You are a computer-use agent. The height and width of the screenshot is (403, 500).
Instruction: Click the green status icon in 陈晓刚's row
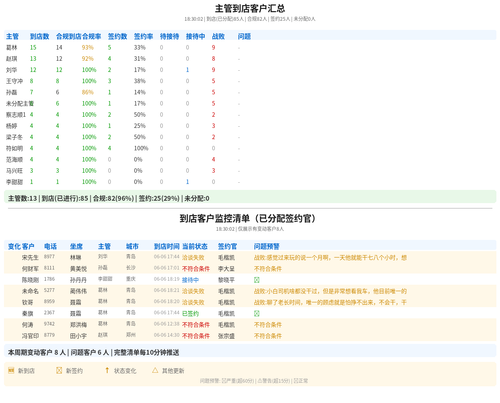(257, 280)
